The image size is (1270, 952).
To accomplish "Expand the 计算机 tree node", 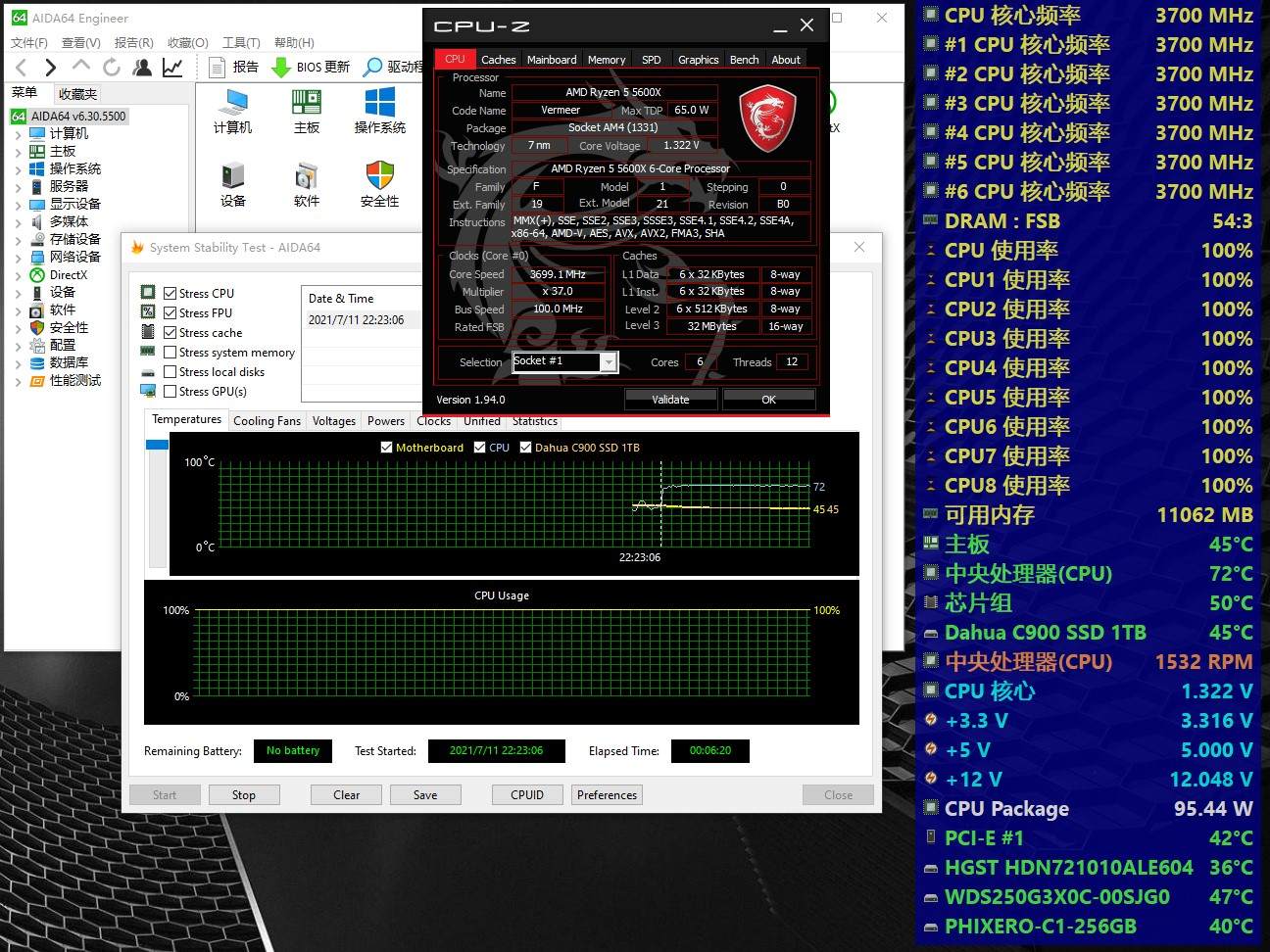I will 18,133.
